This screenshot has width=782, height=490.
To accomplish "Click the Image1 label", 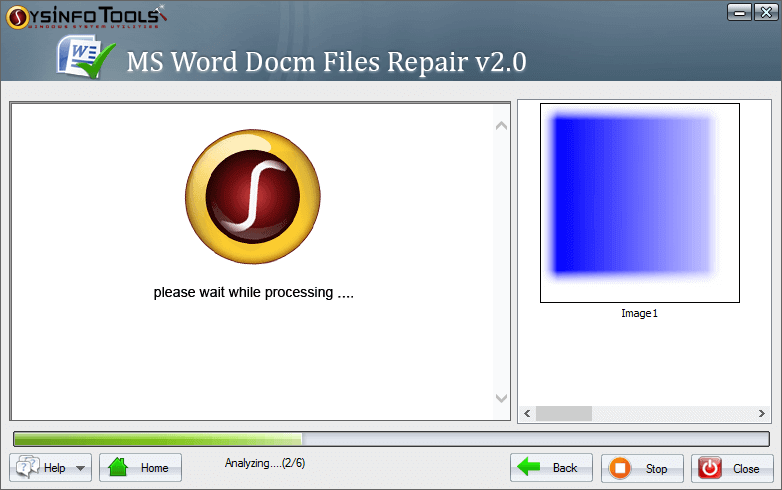I will tap(639, 314).
